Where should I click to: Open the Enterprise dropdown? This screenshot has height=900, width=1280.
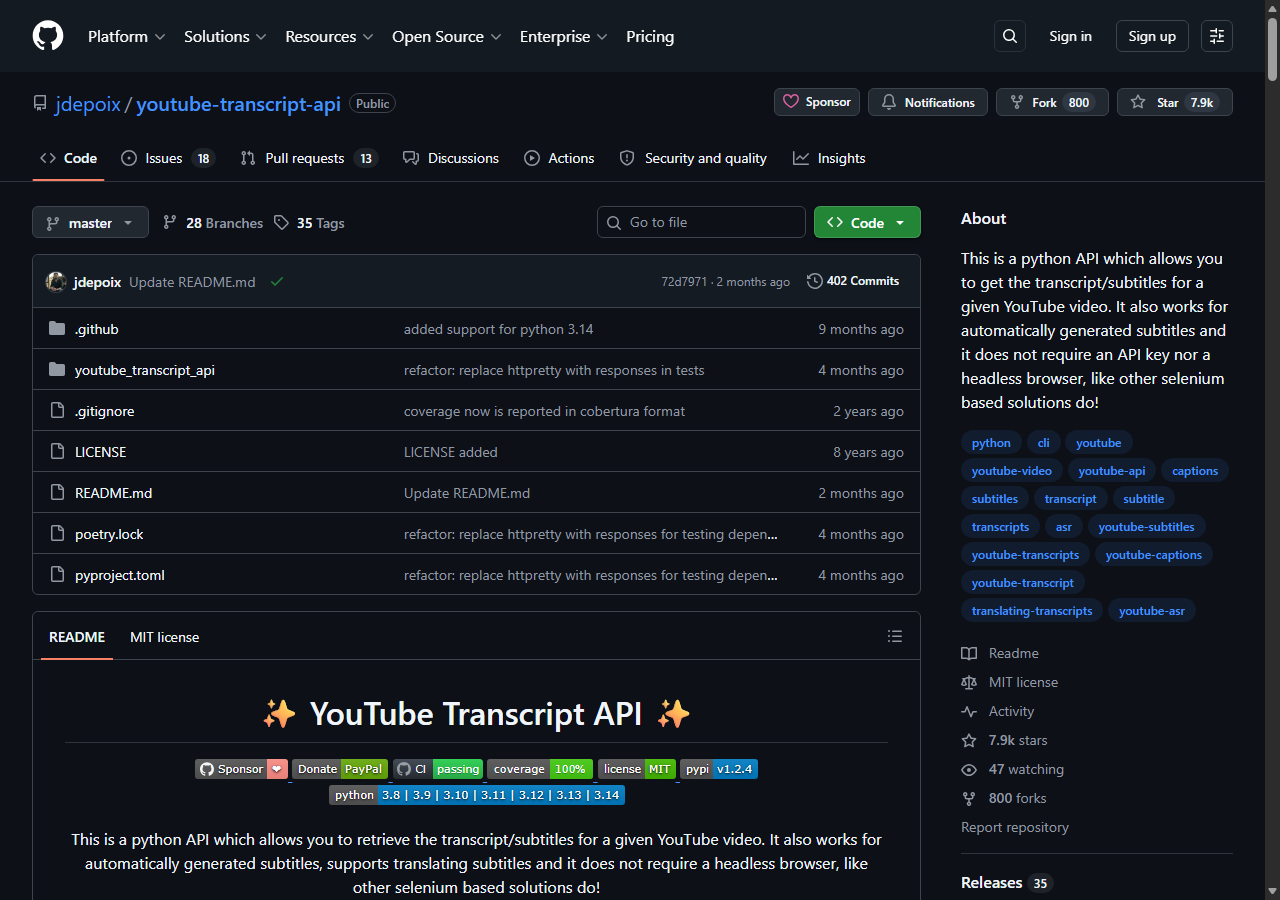[x=563, y=36]
